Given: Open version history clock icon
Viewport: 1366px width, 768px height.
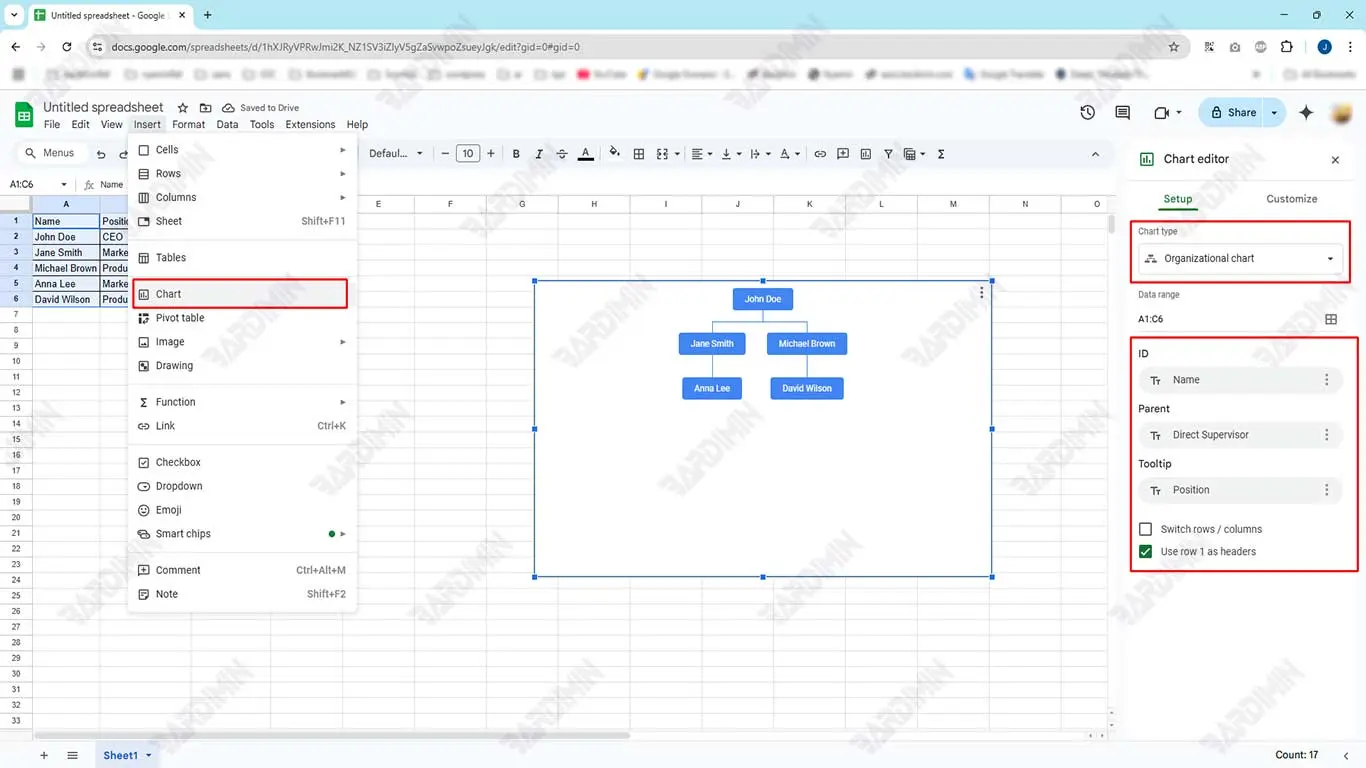Looking at the screenshot, I should (1088, 113).
